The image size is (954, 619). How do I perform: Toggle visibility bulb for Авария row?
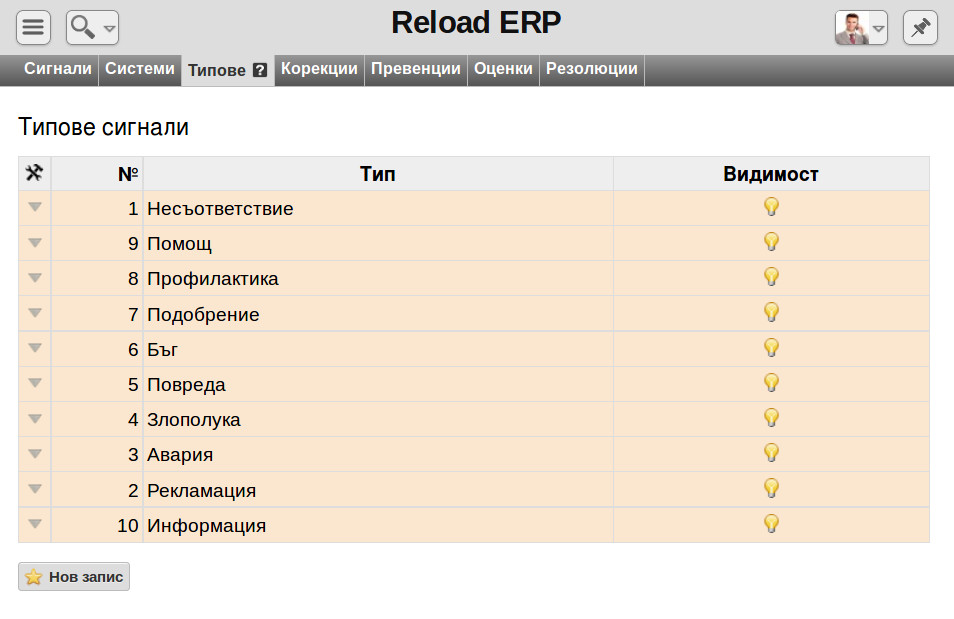click(771, 453)
